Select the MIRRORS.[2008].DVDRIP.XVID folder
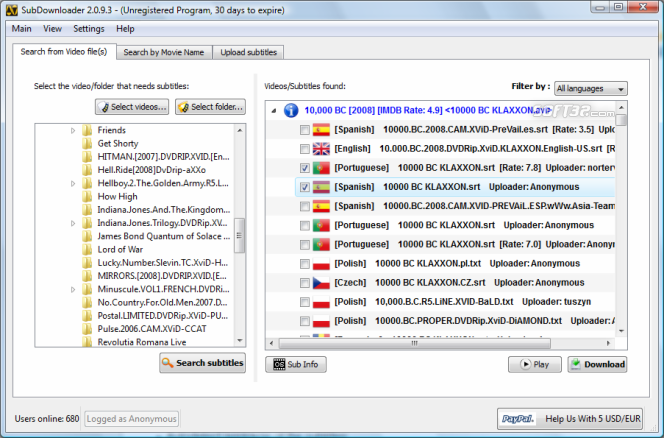 (162, 276)
